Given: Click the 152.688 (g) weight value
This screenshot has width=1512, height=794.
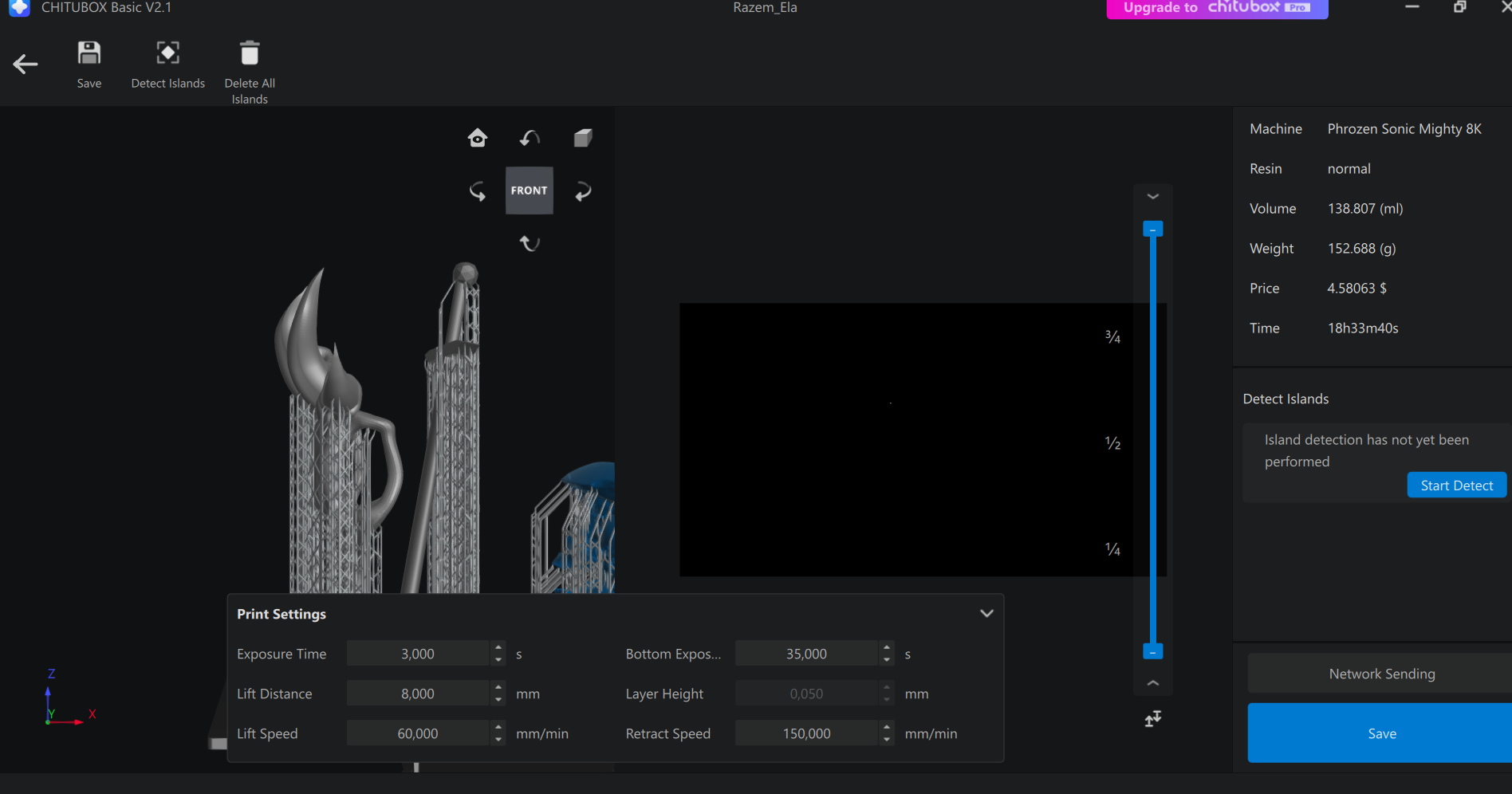Looking at the screenshot, I should coord(1361,249).
